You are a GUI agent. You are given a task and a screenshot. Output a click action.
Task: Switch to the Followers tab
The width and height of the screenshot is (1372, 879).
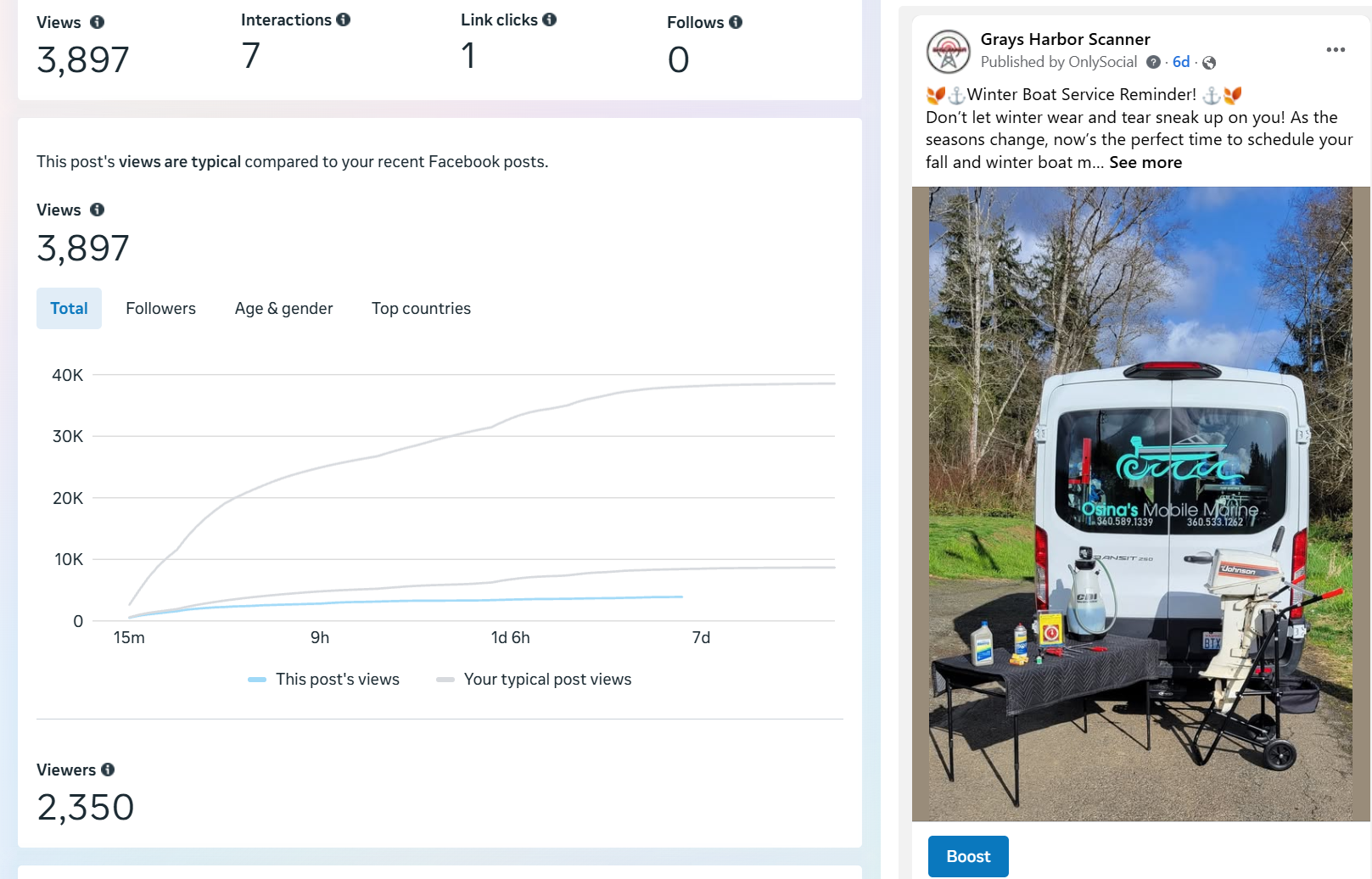(x=160, y=309)
